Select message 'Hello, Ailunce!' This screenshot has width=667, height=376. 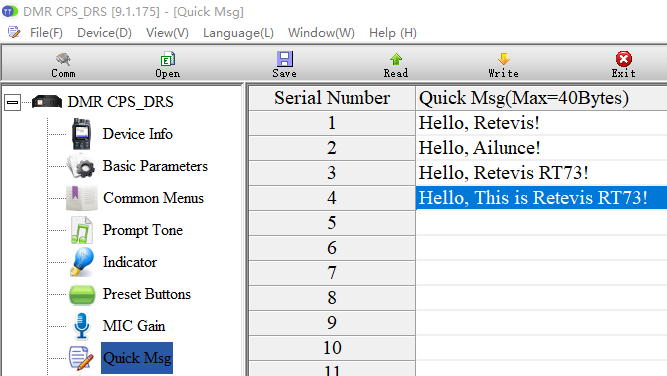[x=541, y=148]
